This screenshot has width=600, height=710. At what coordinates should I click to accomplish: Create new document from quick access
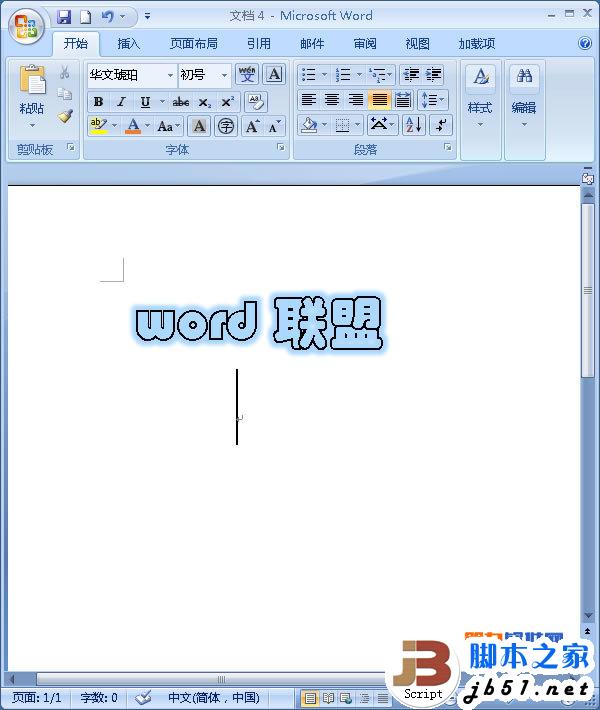point(86,17)
